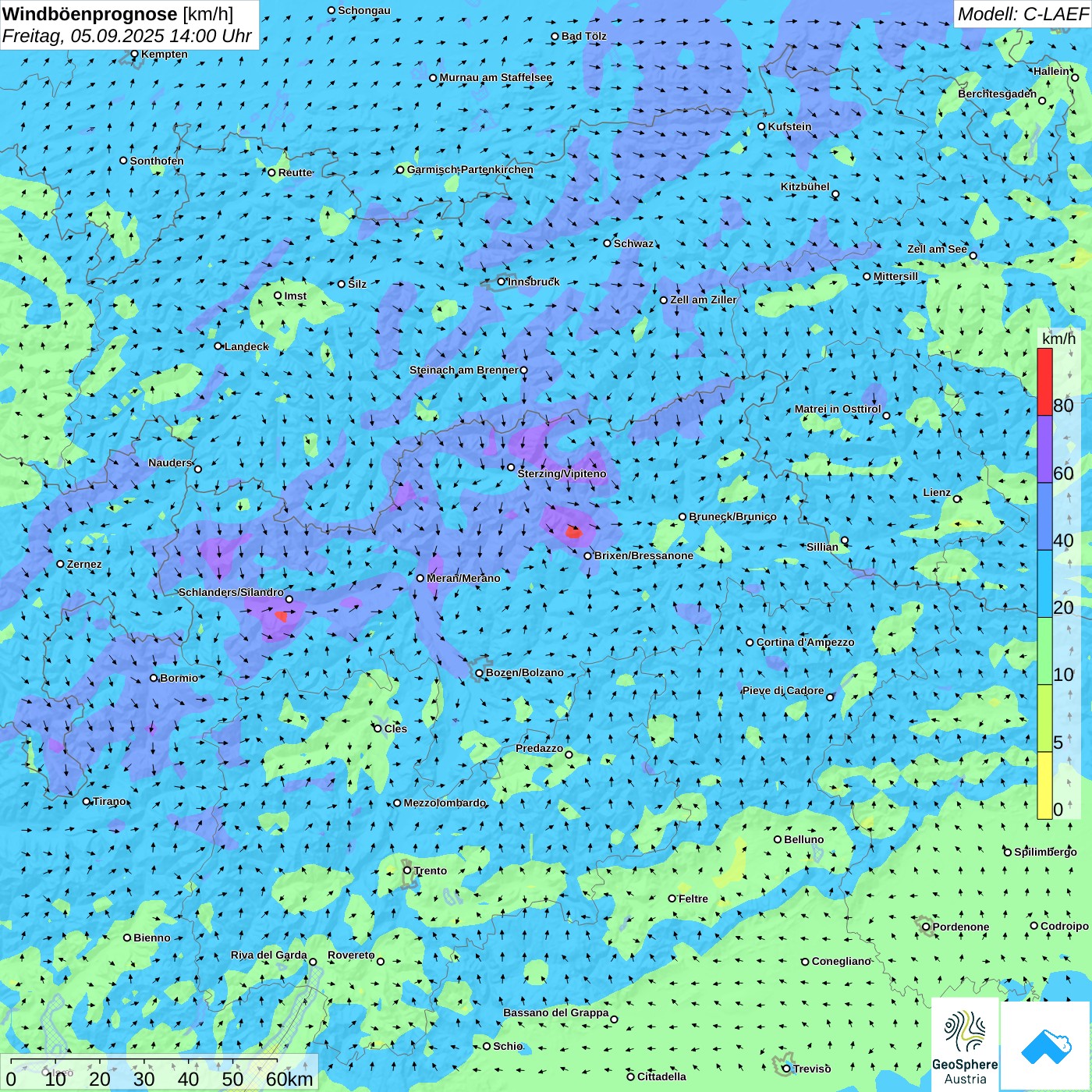Viewport: 1092px width, 1092px height.
Task: Click the 'Riva del Garda' label
Action: (x=269, y=955)
